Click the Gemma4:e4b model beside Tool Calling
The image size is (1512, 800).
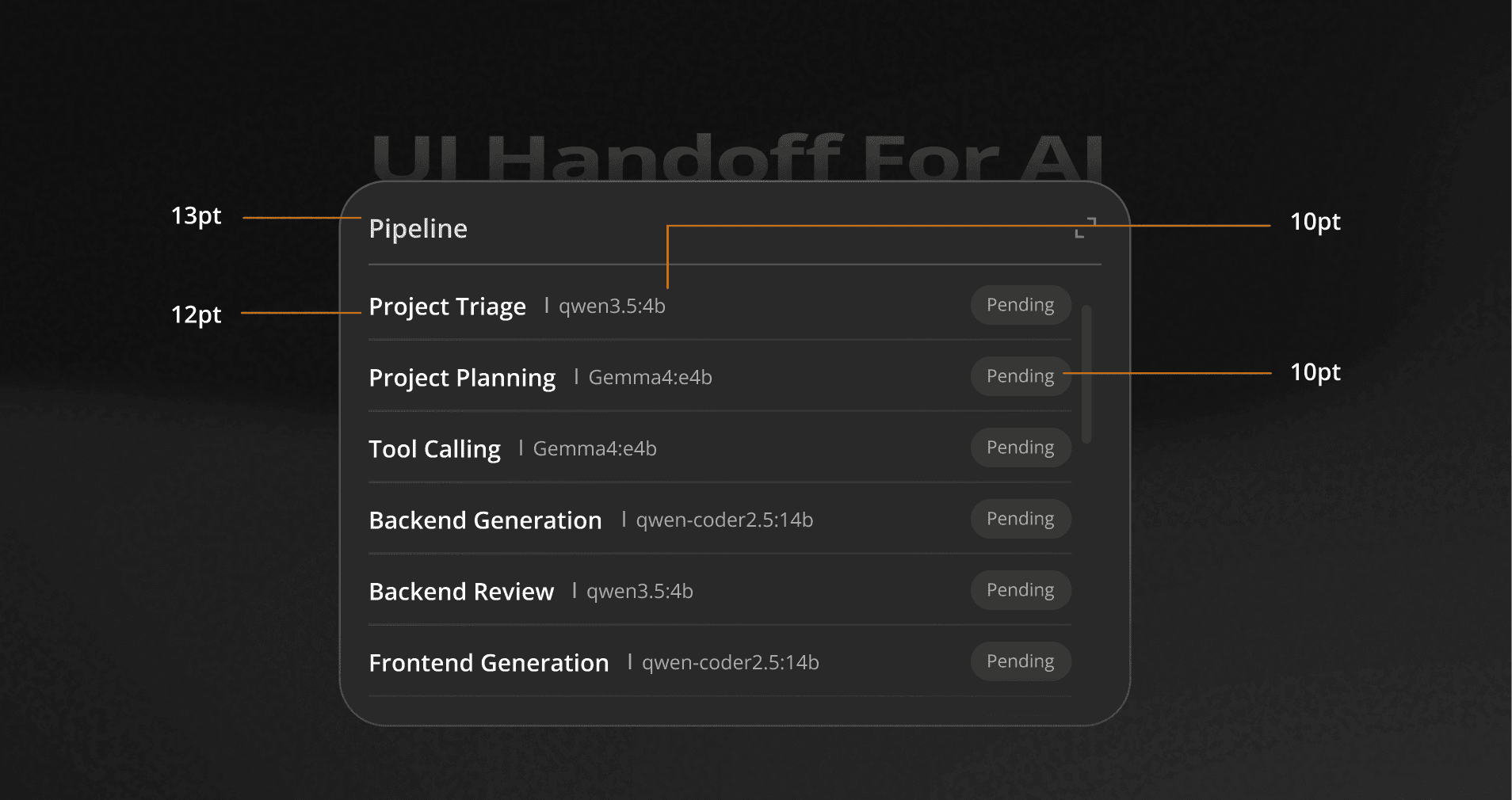click(594, 449)
